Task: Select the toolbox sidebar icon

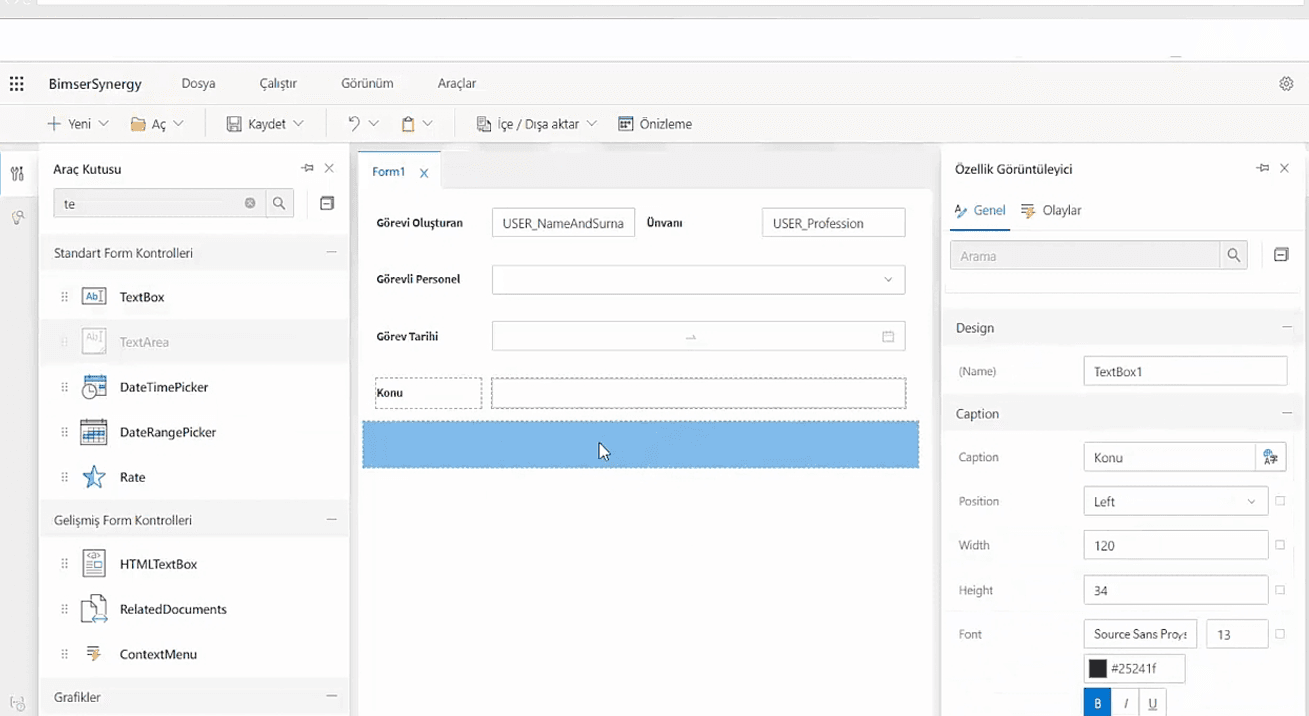Action: (x=17, y=174)
